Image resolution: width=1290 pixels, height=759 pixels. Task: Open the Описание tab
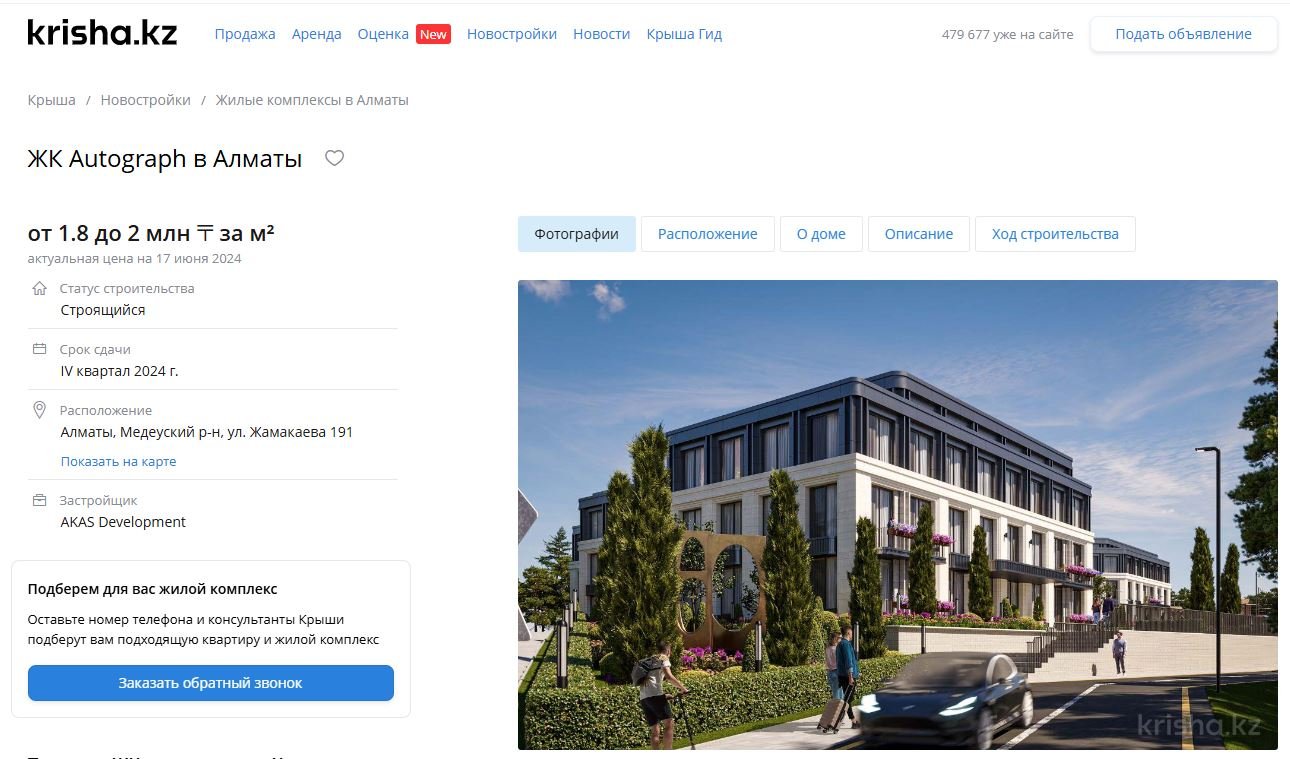pyautogui.click(x=919, y=234)
